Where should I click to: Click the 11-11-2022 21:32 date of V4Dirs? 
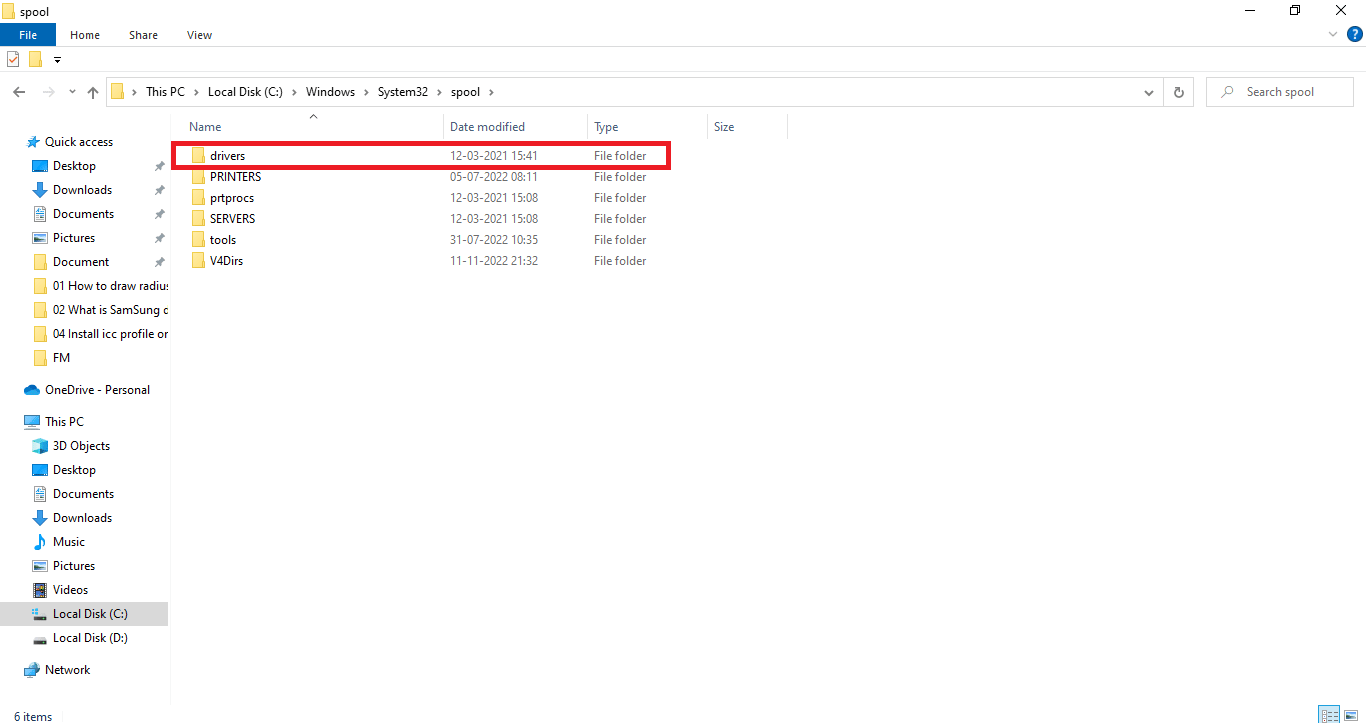(494, 261)
